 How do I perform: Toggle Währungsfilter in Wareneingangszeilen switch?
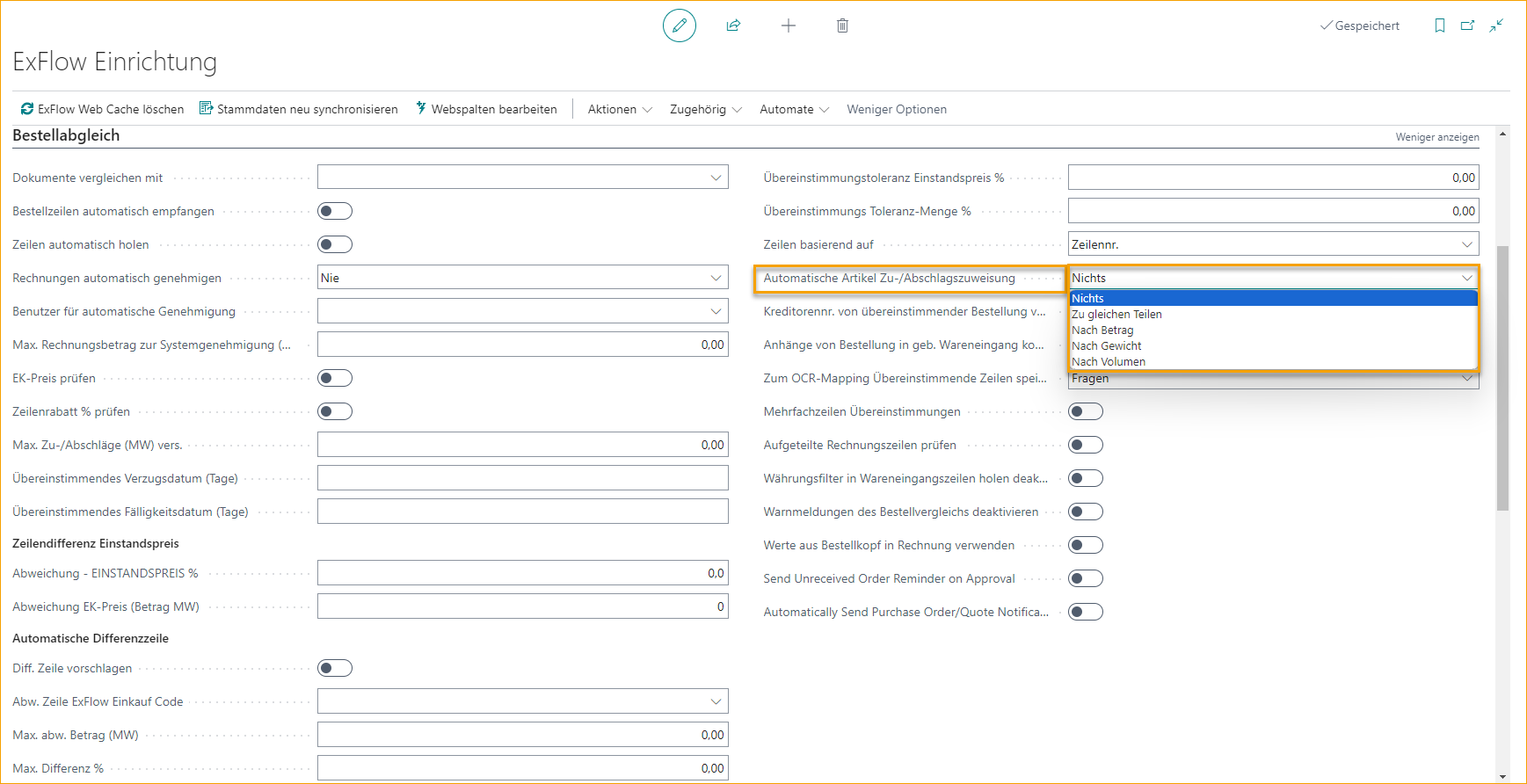1086,478
